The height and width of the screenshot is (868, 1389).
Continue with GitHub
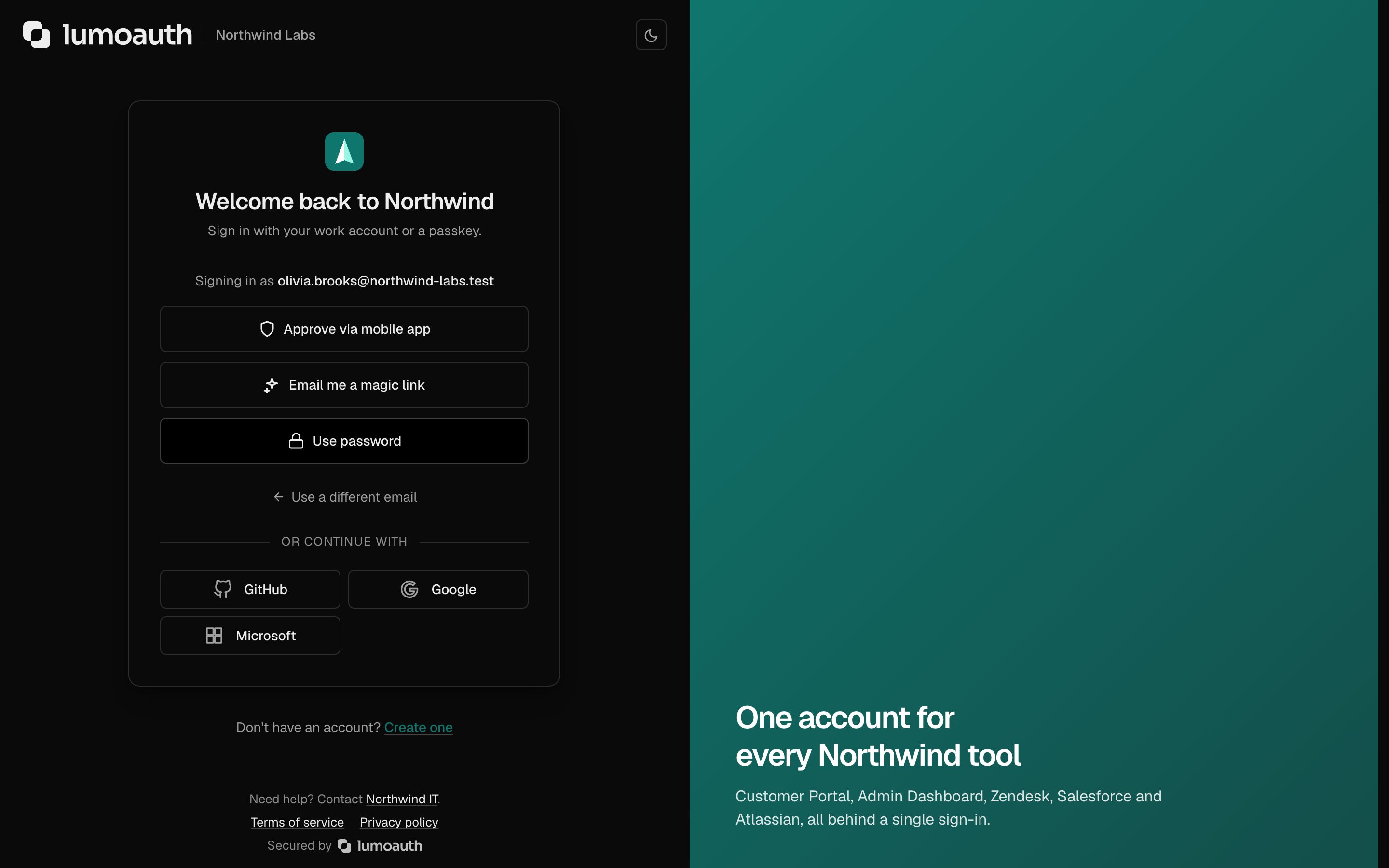coord(250,589)
